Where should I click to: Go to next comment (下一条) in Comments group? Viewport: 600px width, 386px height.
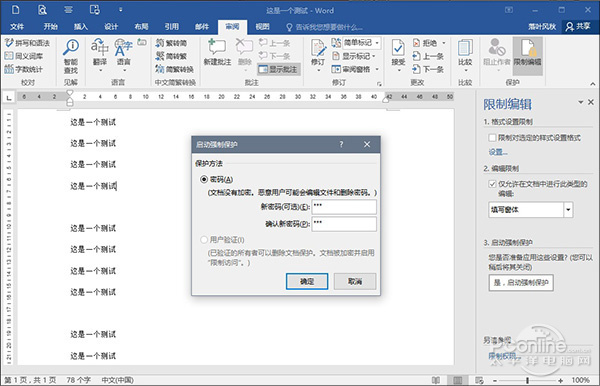(x=274, y=56)
